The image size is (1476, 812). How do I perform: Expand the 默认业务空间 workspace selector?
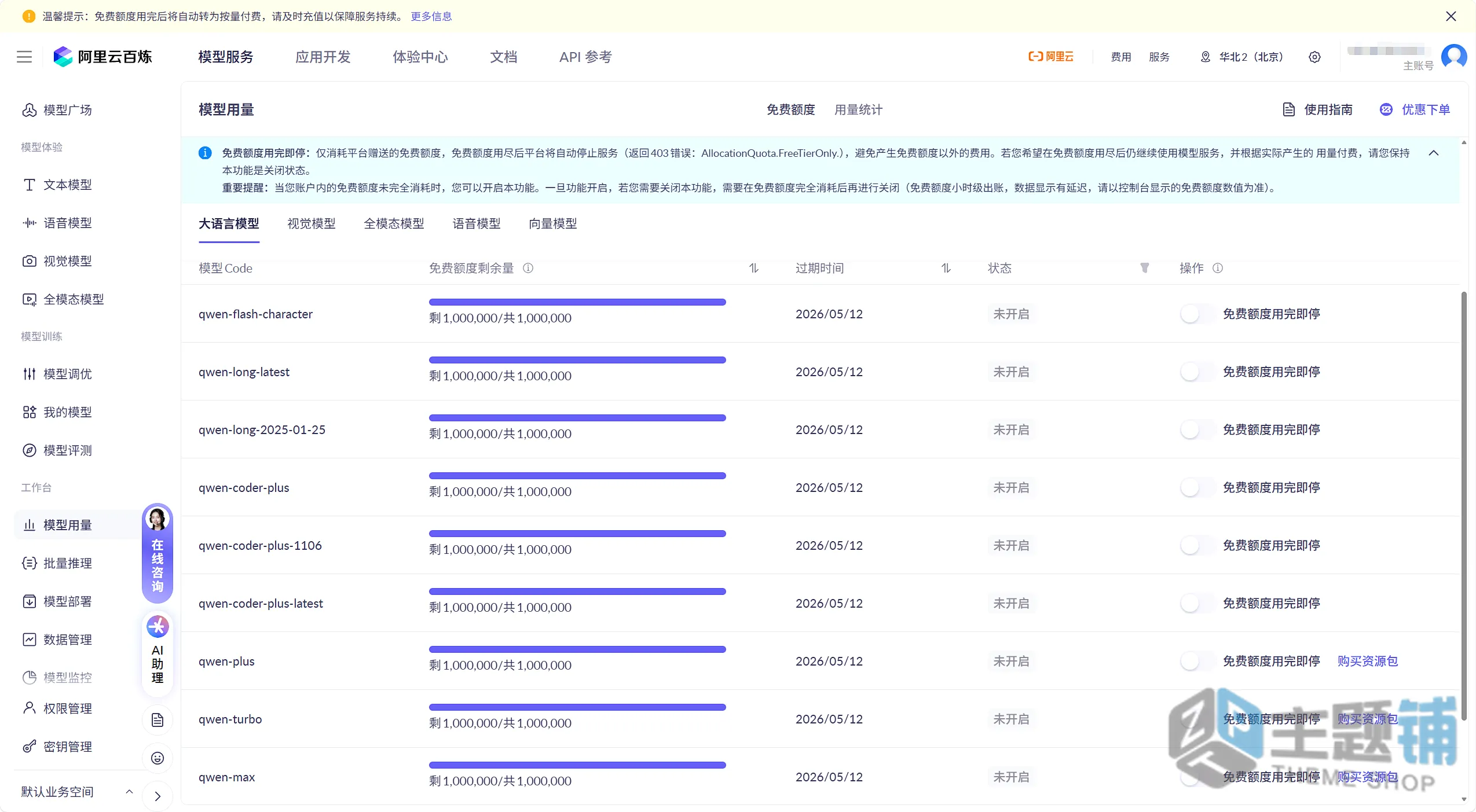(x=76, y=792)
